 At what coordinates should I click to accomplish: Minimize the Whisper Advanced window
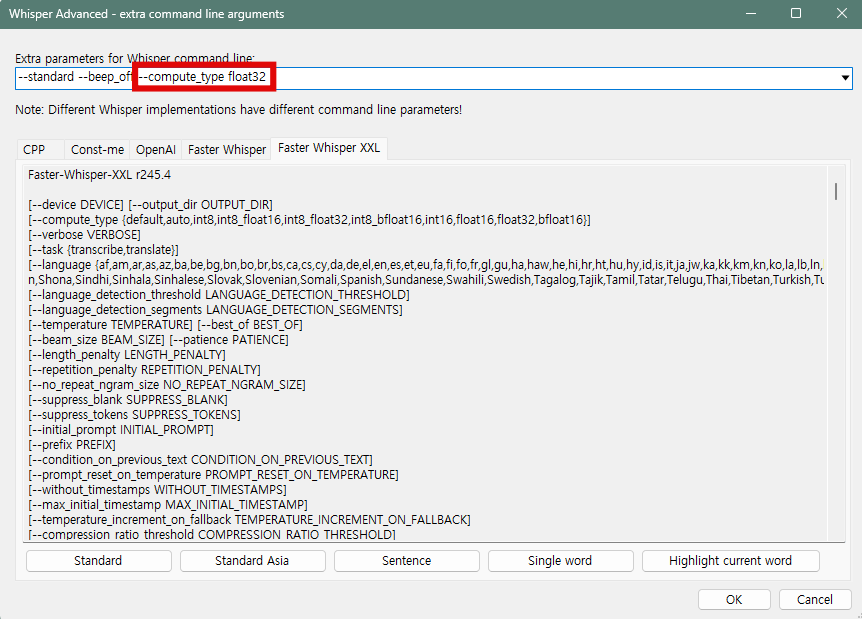749,14
